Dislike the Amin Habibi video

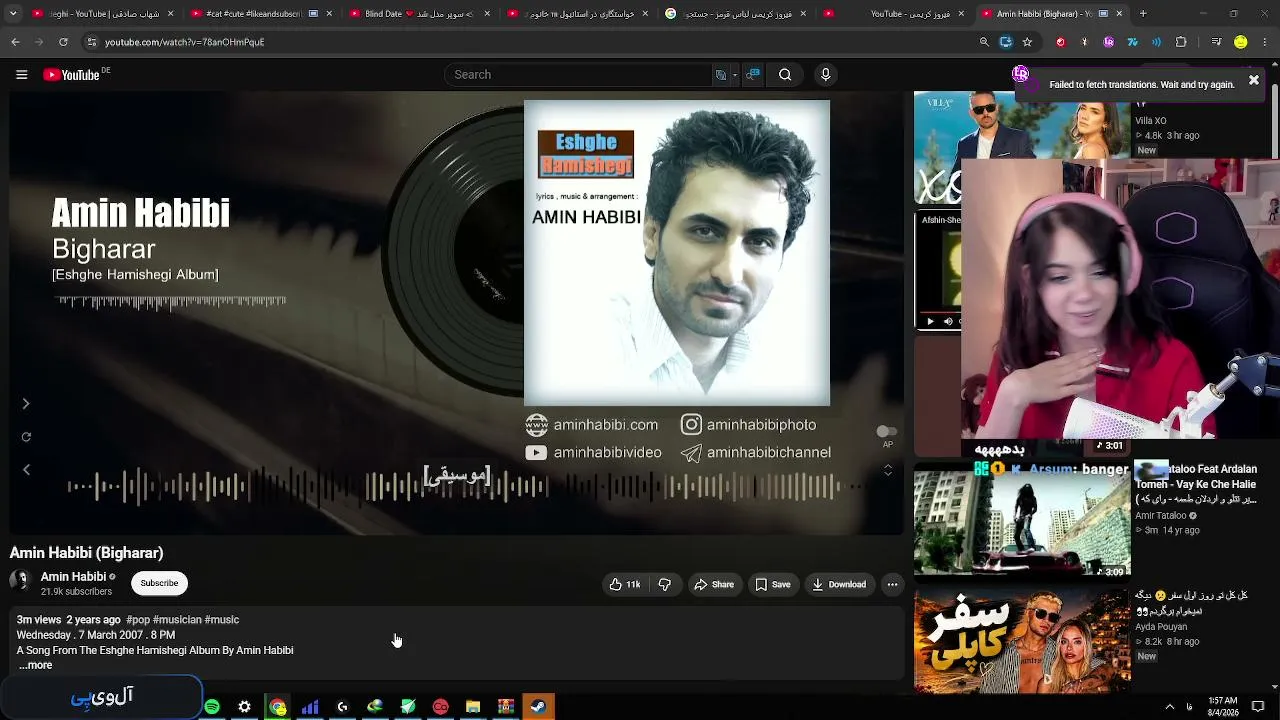(x=665, y=584)
